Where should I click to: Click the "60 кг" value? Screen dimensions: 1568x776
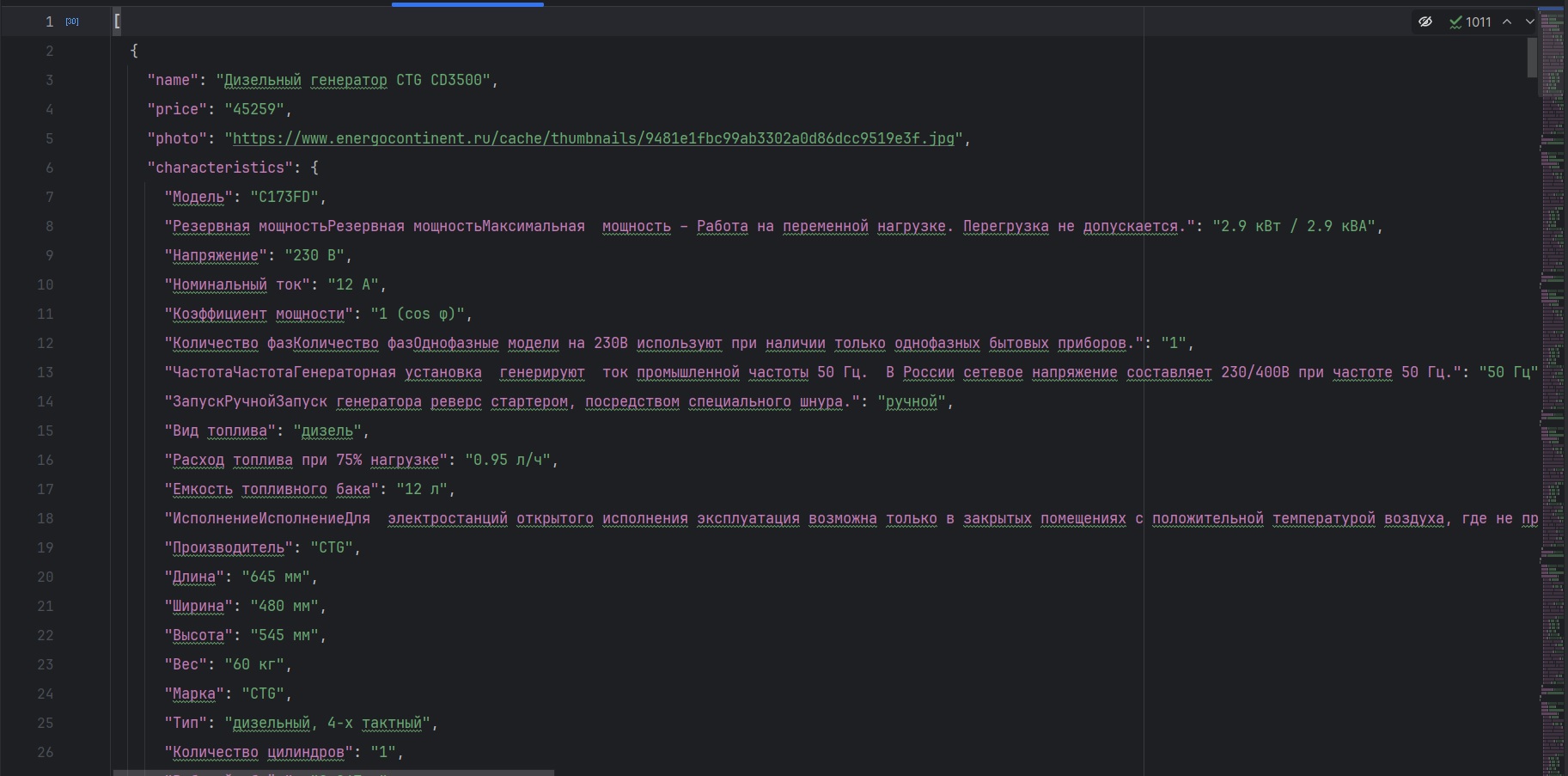pos(254,664)
